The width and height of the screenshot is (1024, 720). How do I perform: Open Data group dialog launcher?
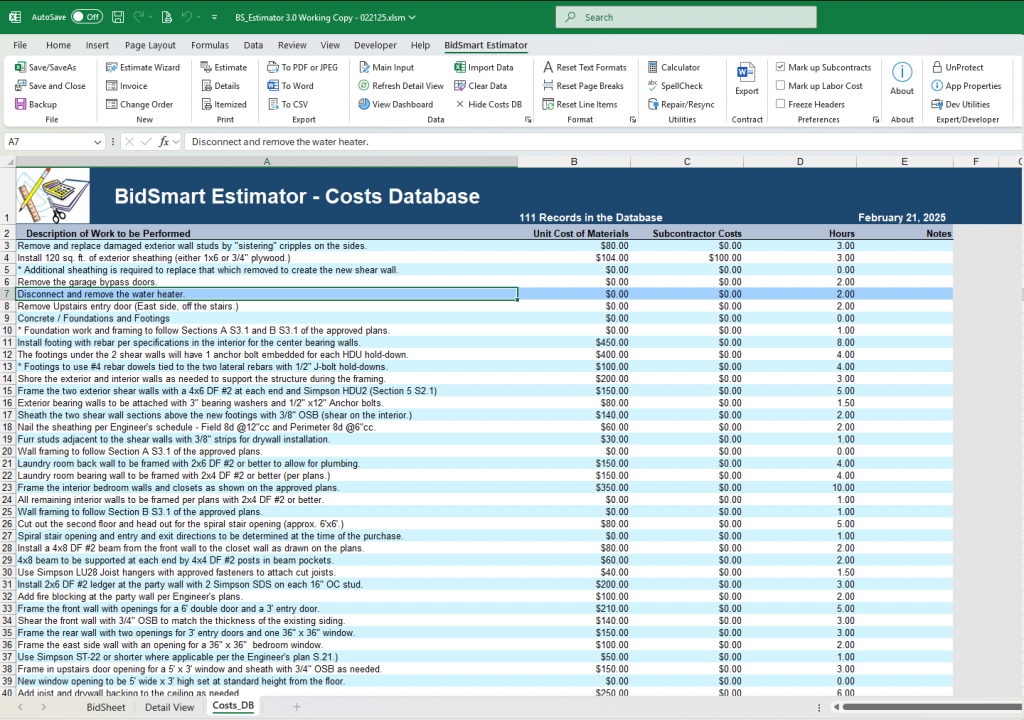point(528,120)
